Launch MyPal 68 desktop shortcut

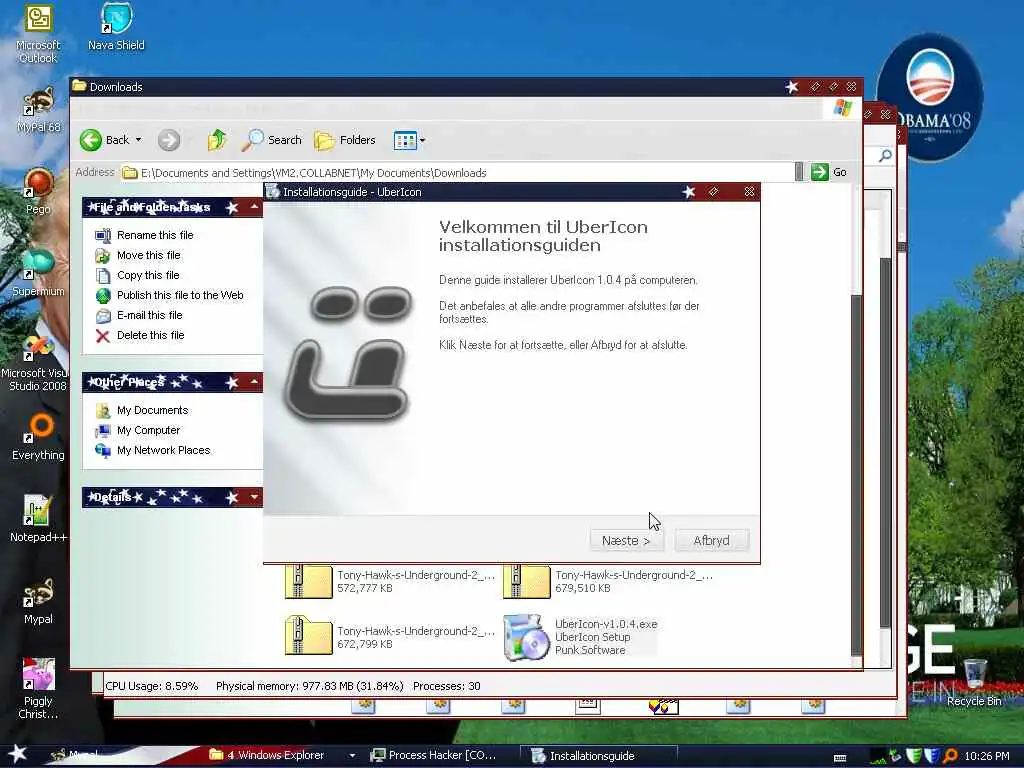(x=38, y=111)
